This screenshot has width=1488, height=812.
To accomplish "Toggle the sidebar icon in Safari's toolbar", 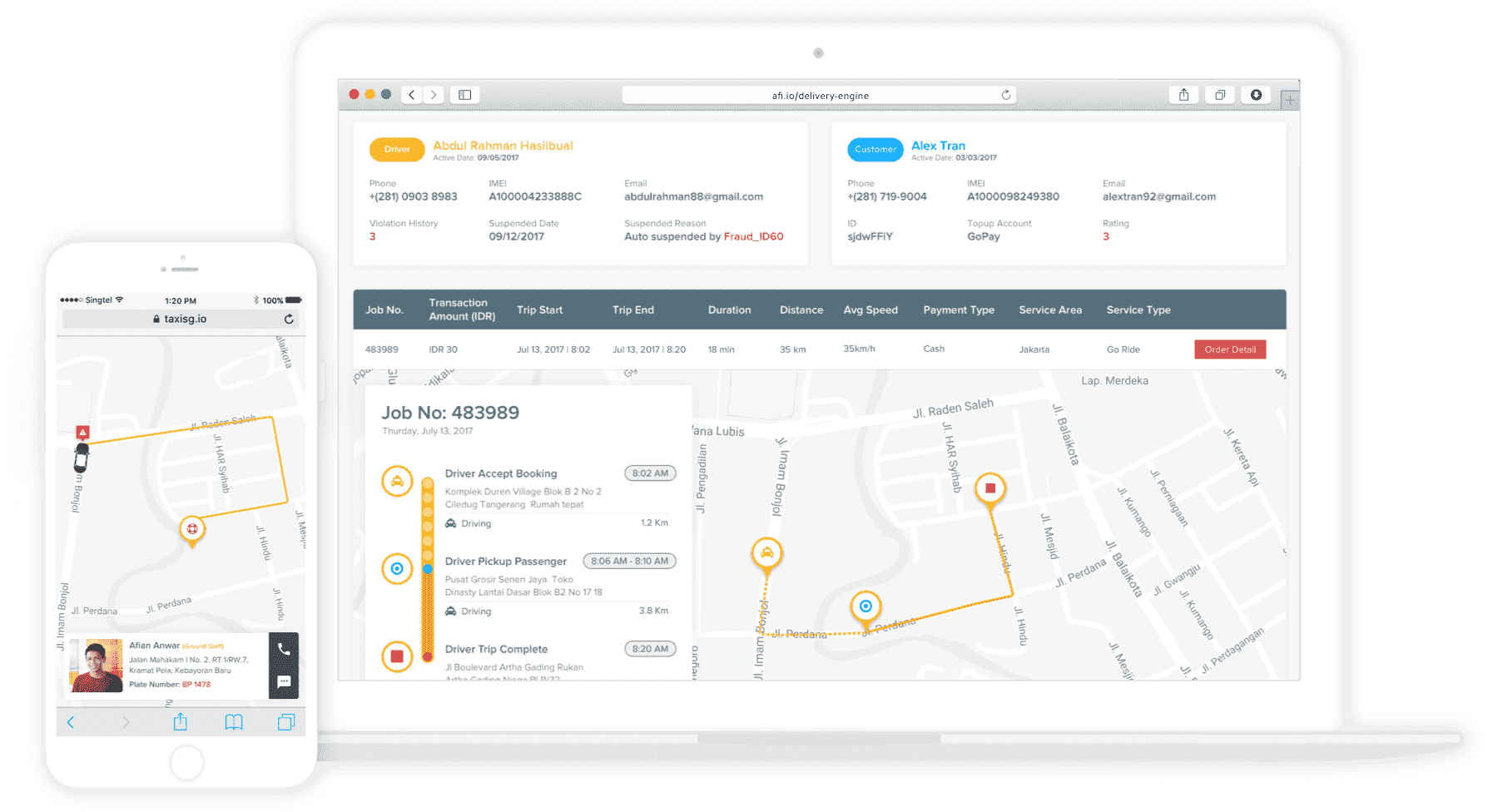I will (x=464, y=94).
